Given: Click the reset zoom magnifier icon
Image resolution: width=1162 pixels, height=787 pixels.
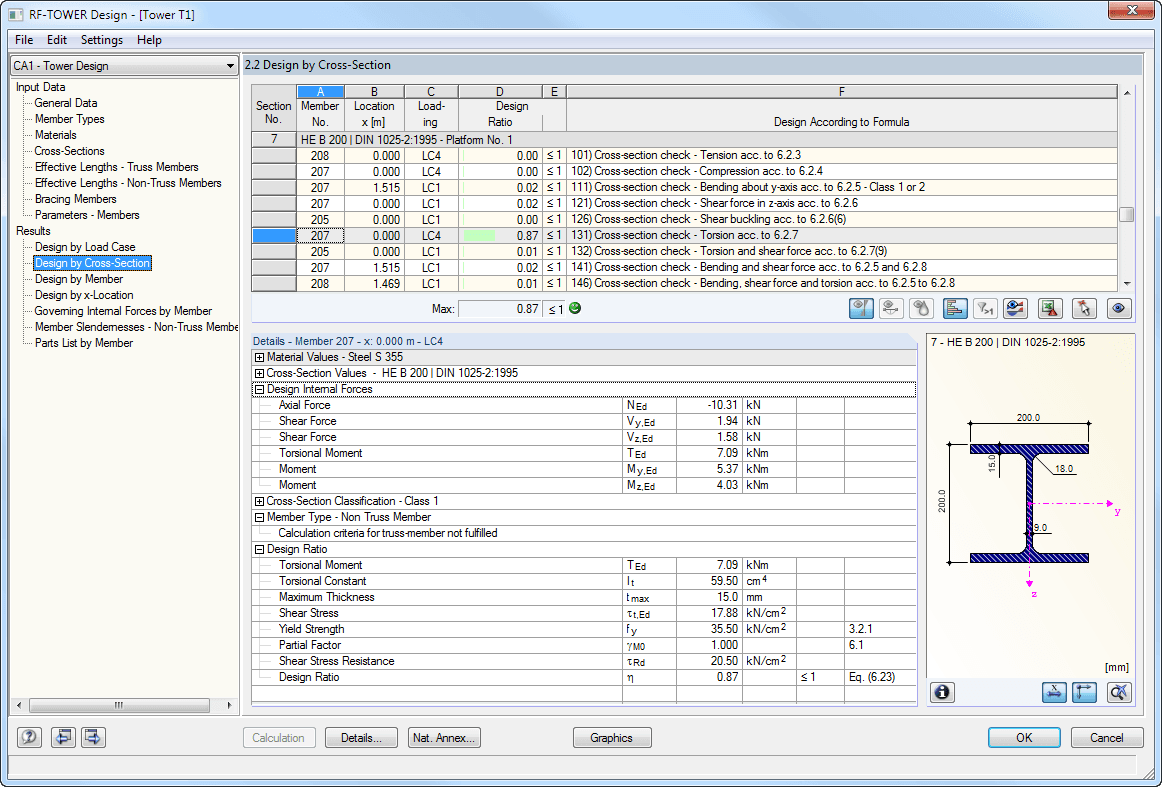Looking at the screenshot, I should point(1119,692).
